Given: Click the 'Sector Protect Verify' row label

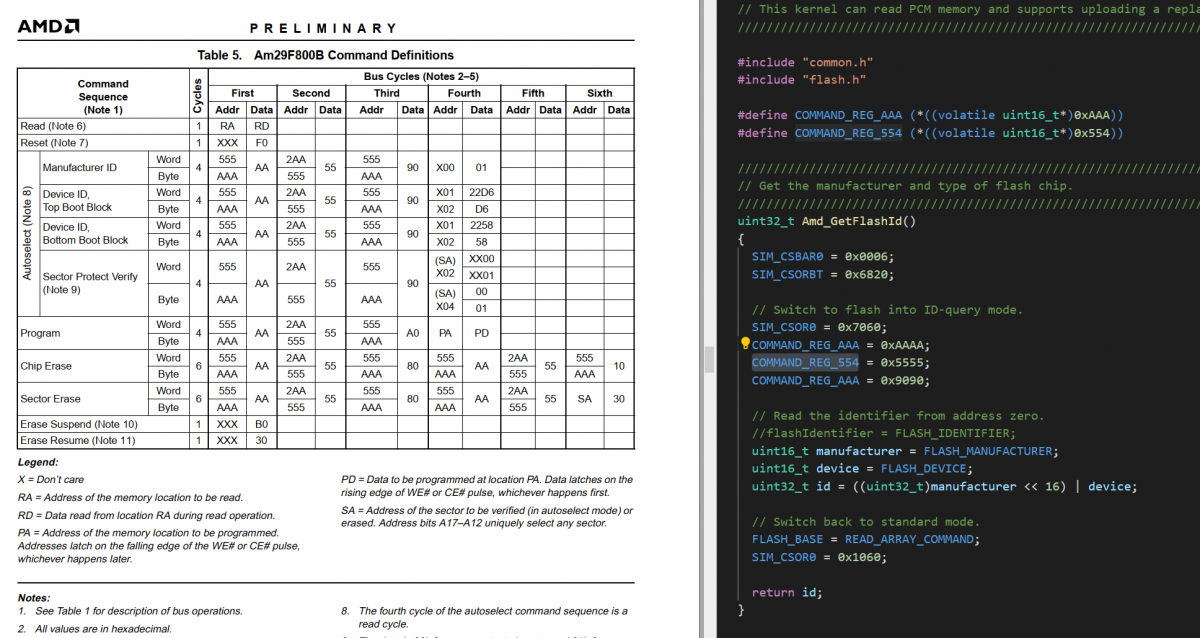Looking at the screenshot, I should tap(91, 276).
